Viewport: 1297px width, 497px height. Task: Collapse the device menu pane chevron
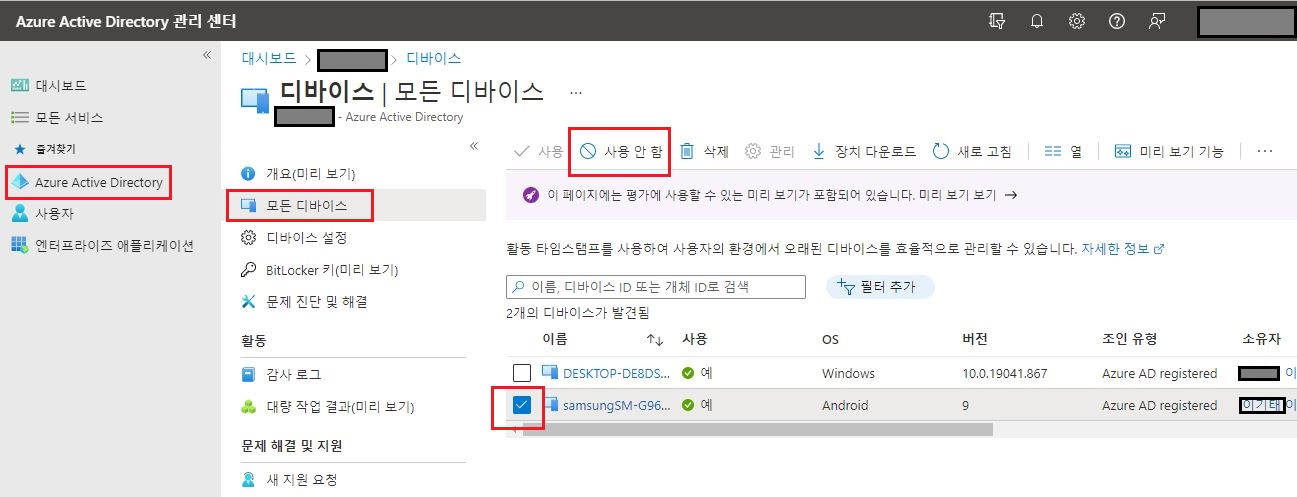click(474, 146)
